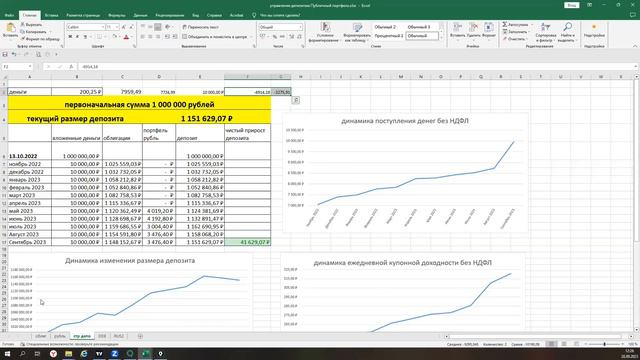This screenshot has width=640, height=360.
Task: Click the Fill (Заполнить) button
Action: pos(515,32)
